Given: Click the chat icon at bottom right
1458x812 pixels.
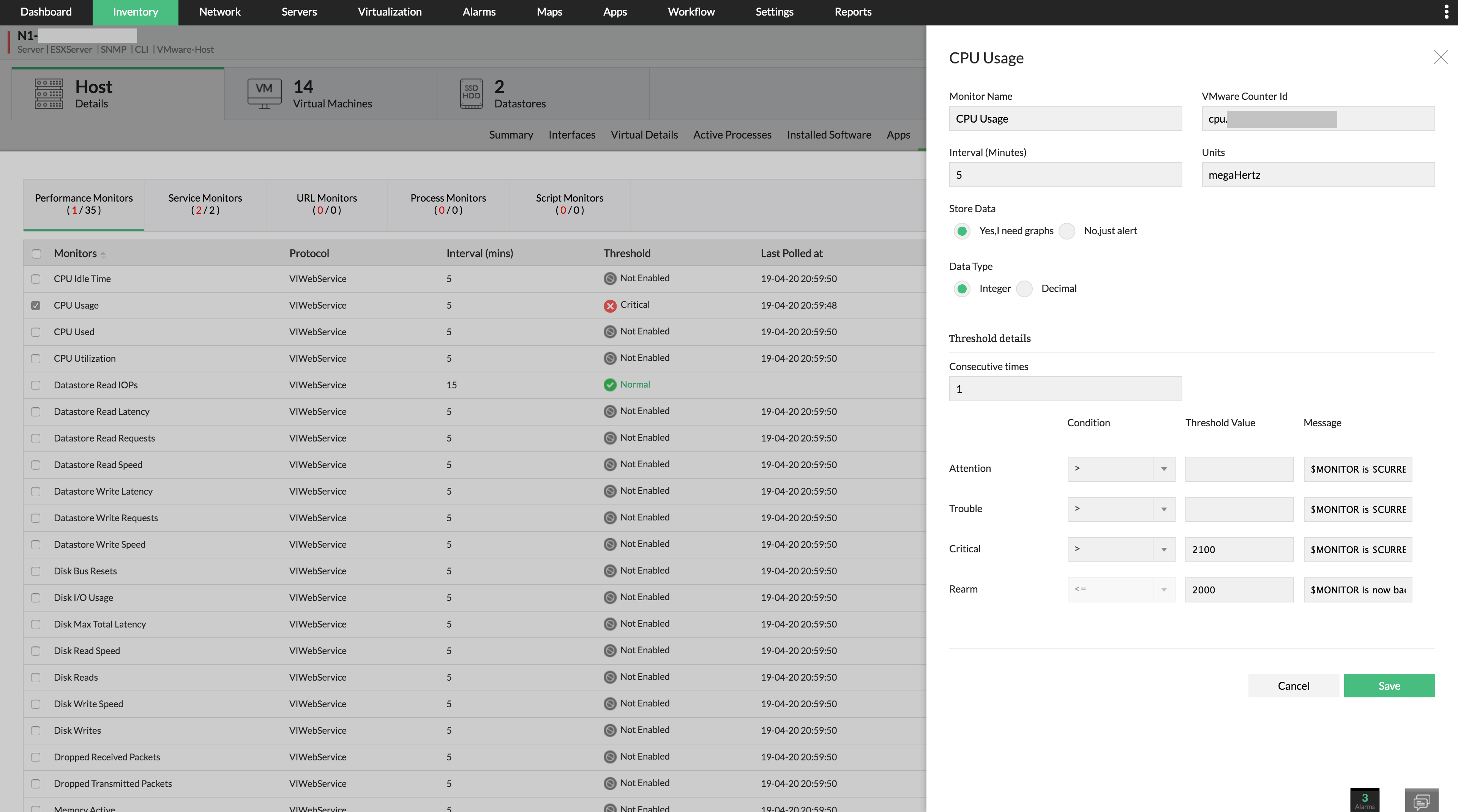Looking at the screenshot, I should (x=1422, y=803).
